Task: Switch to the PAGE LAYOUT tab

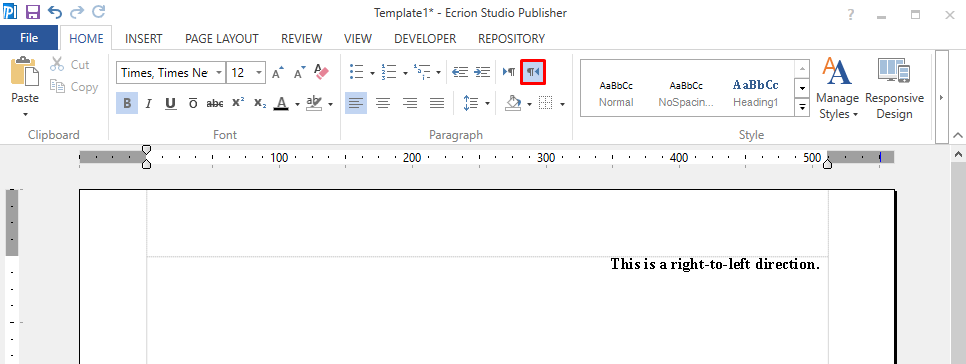Action: click(x=222, y=38)
